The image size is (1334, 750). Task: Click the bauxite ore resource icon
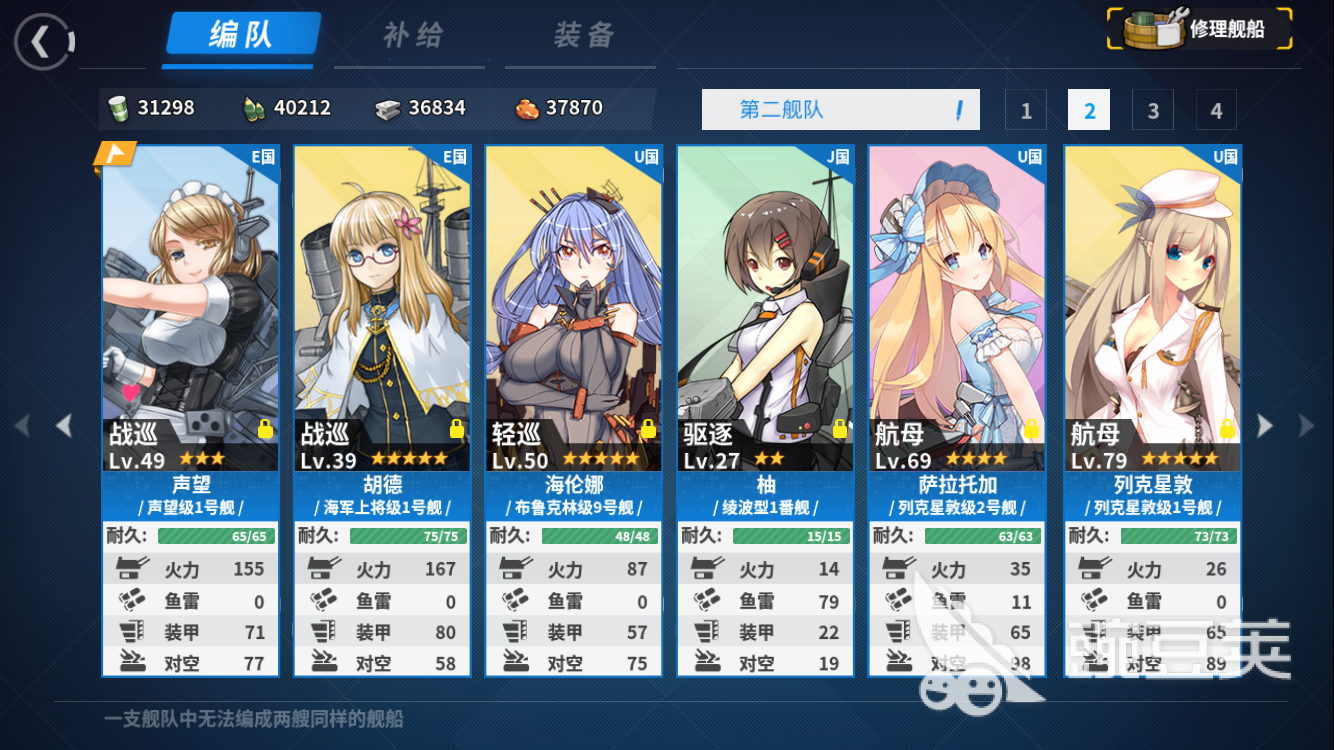point(526,108)
